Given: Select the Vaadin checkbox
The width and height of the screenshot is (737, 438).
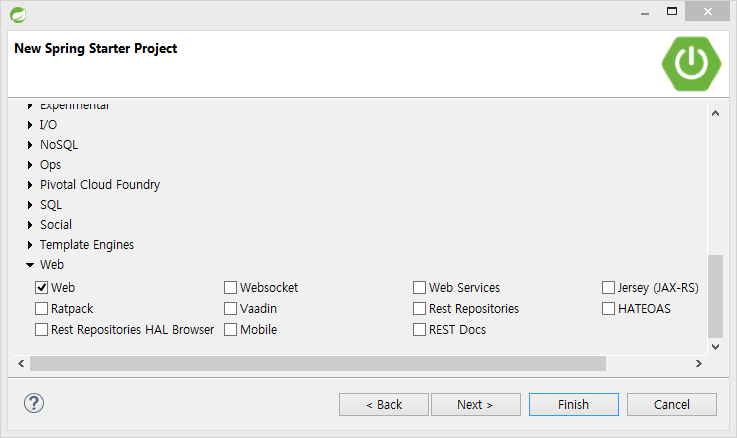Looking at the screenshot, I should tap(230, 308).
